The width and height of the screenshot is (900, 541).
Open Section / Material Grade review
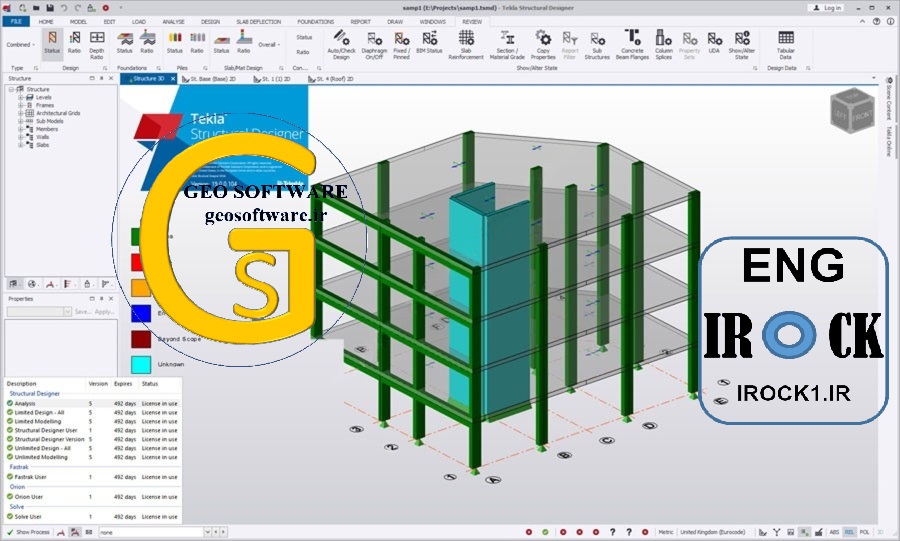[x=507, y=45]
